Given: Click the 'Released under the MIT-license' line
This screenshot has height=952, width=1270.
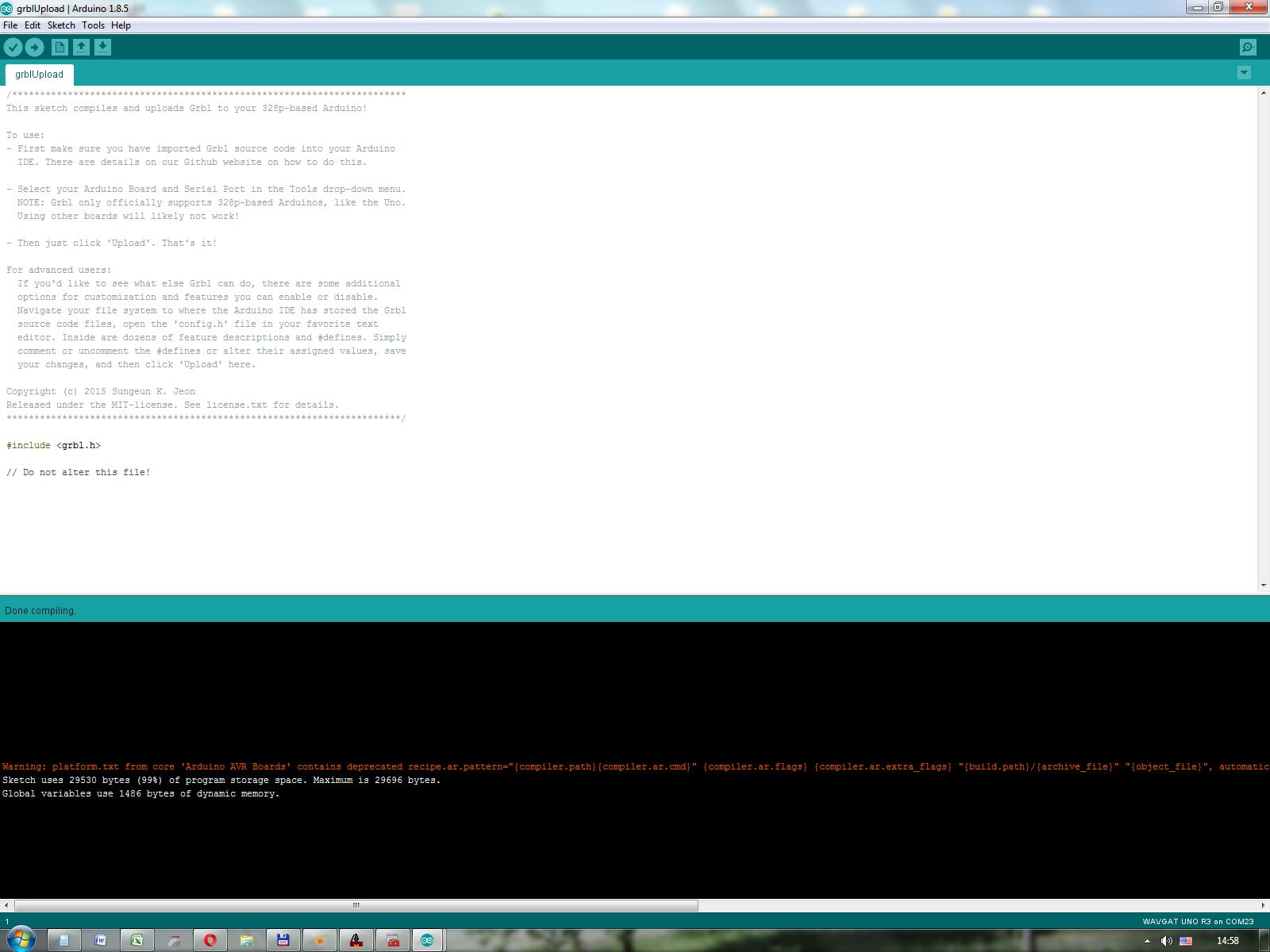Looking at the screenshot, I should coord(172,405).
